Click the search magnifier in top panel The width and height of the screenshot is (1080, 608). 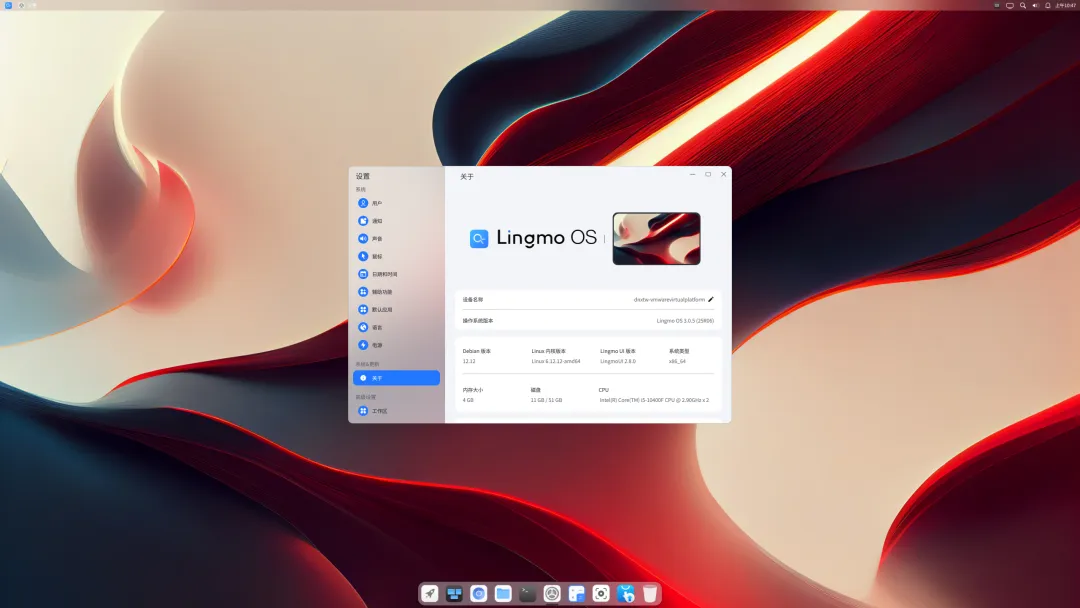point(1023,5)
